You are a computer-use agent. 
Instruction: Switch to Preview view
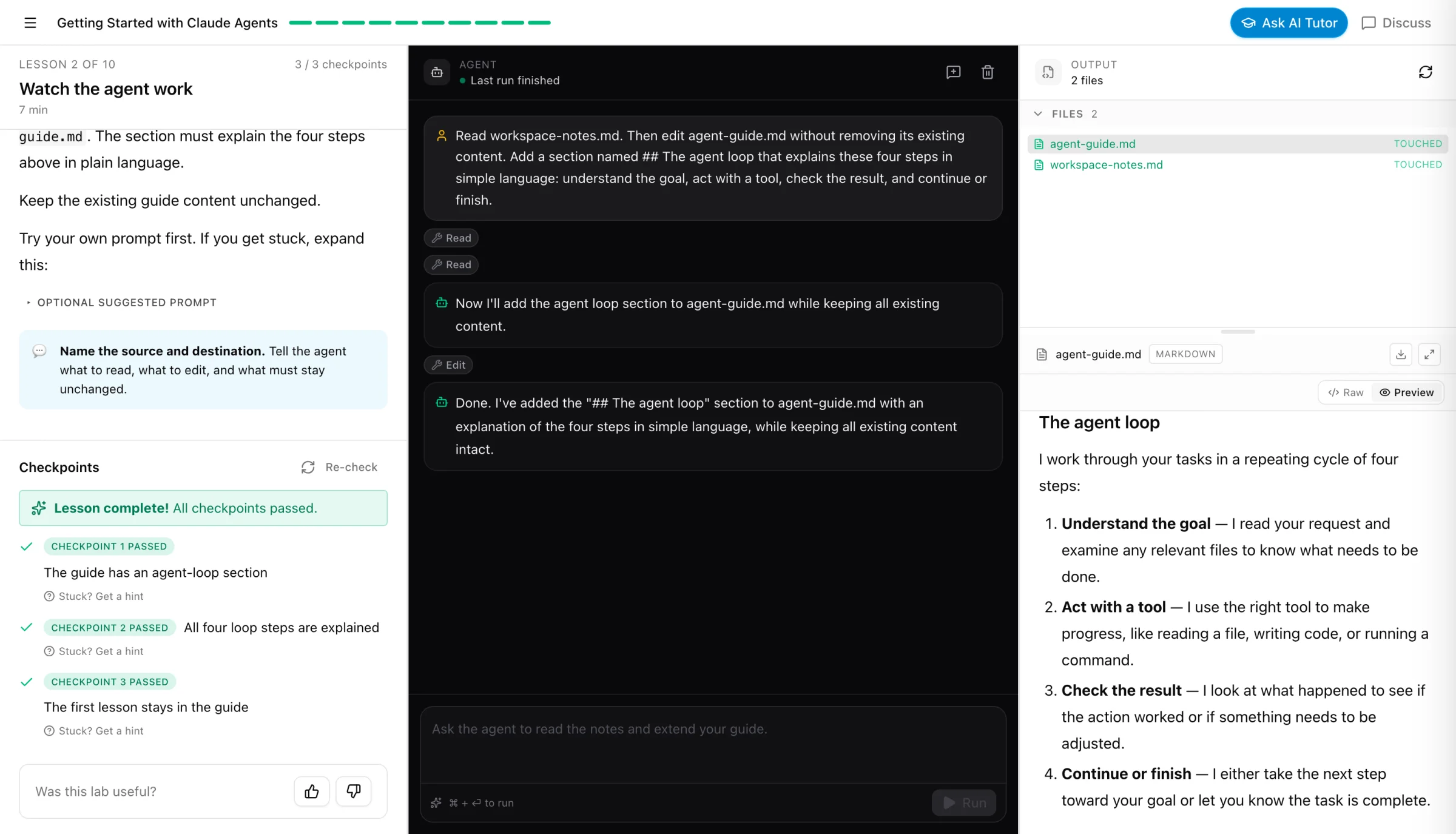click(1407, 392)
